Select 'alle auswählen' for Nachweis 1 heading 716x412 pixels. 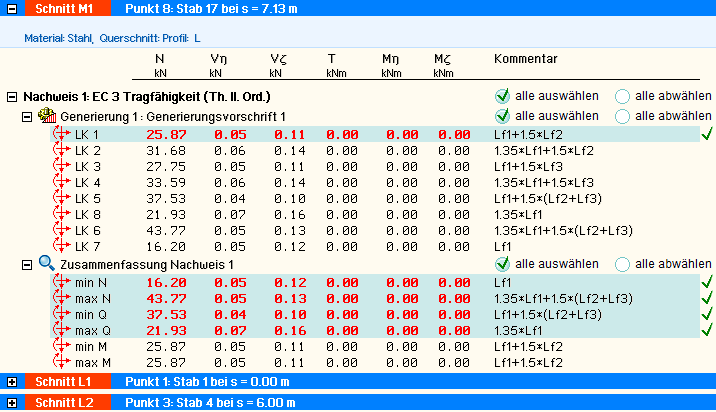coord(502,97)
